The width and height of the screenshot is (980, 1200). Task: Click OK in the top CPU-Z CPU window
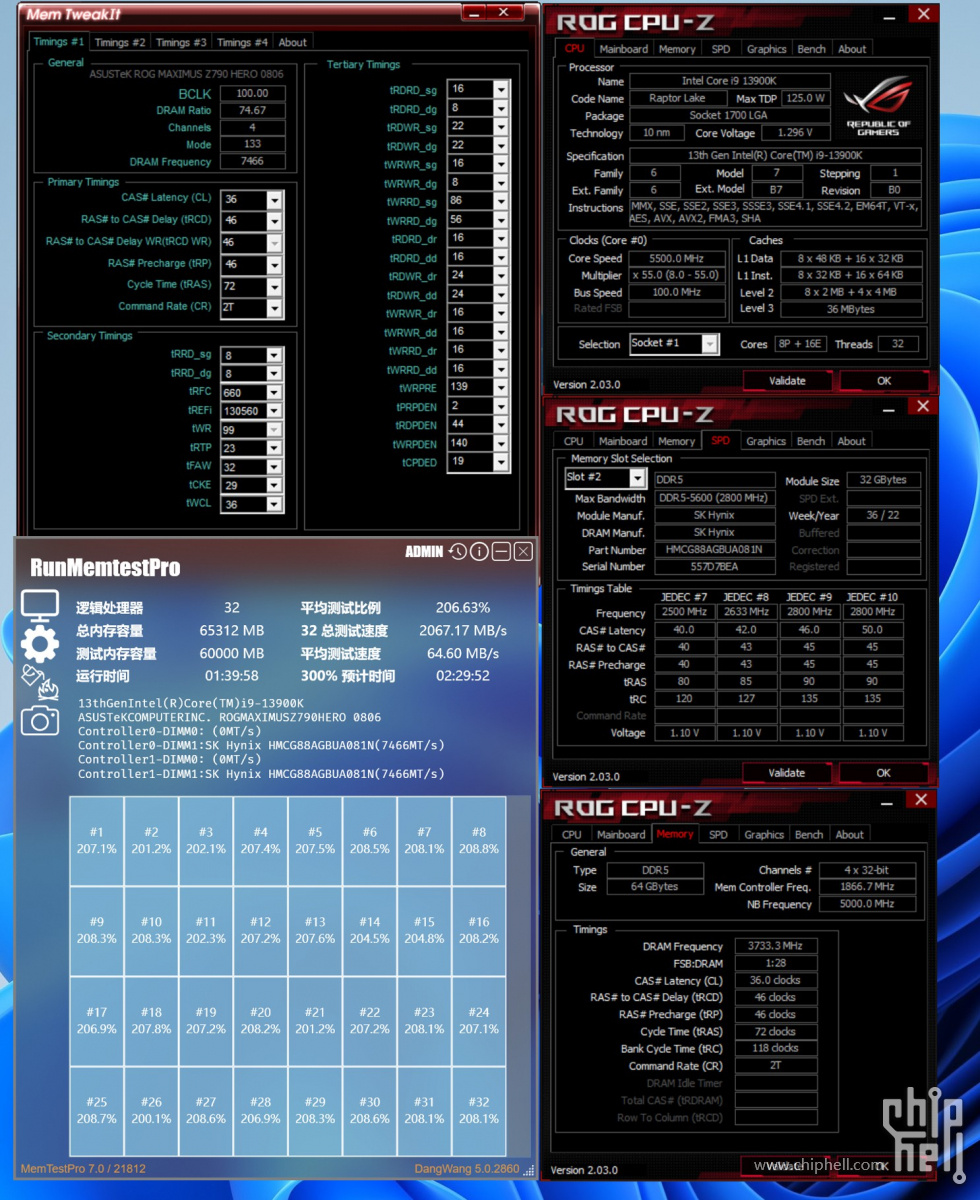(884, 380)
